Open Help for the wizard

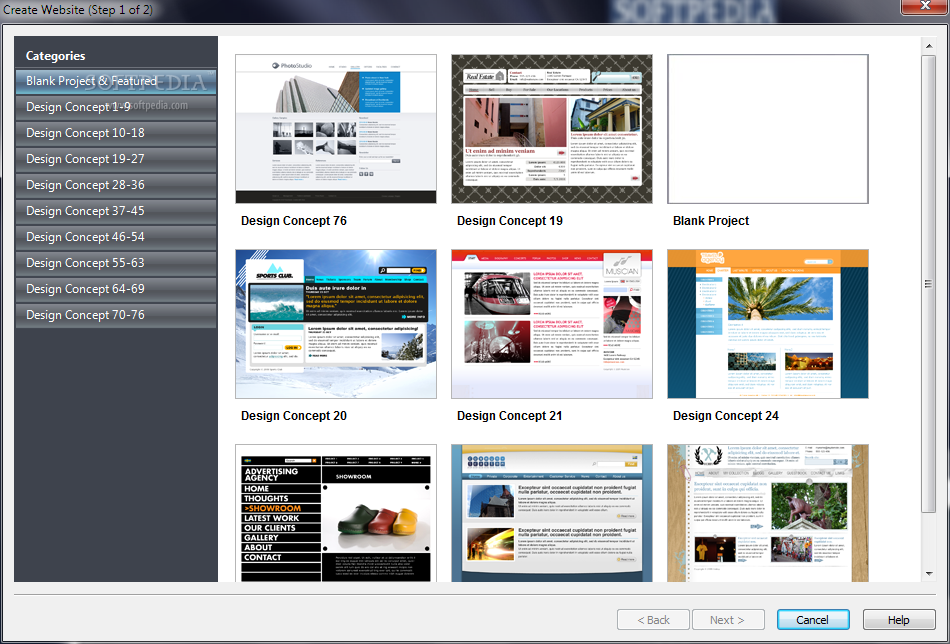[899, 620]
